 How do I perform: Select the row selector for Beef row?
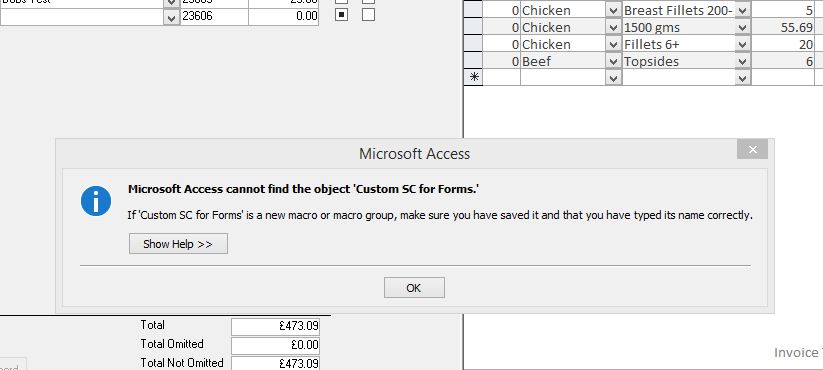coord(473,61)
